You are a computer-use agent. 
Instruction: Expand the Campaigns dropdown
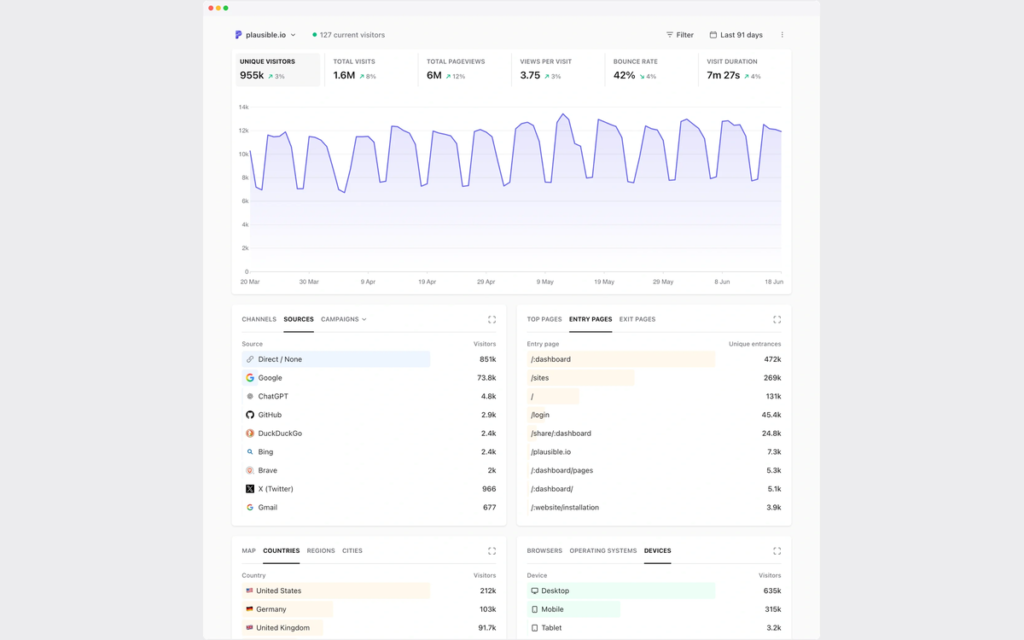(344, 319)
